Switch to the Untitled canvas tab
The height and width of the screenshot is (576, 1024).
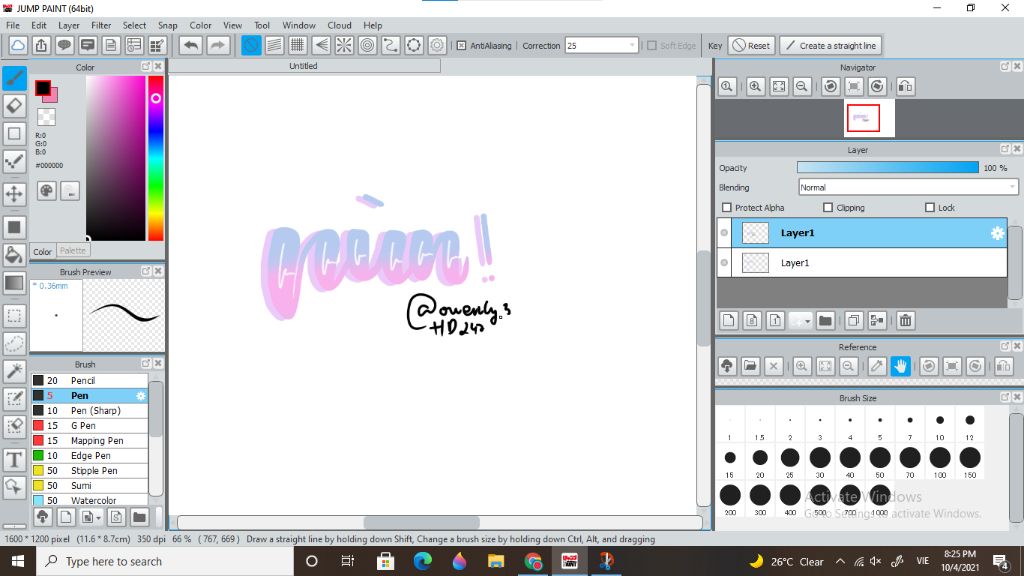[304, 66]
